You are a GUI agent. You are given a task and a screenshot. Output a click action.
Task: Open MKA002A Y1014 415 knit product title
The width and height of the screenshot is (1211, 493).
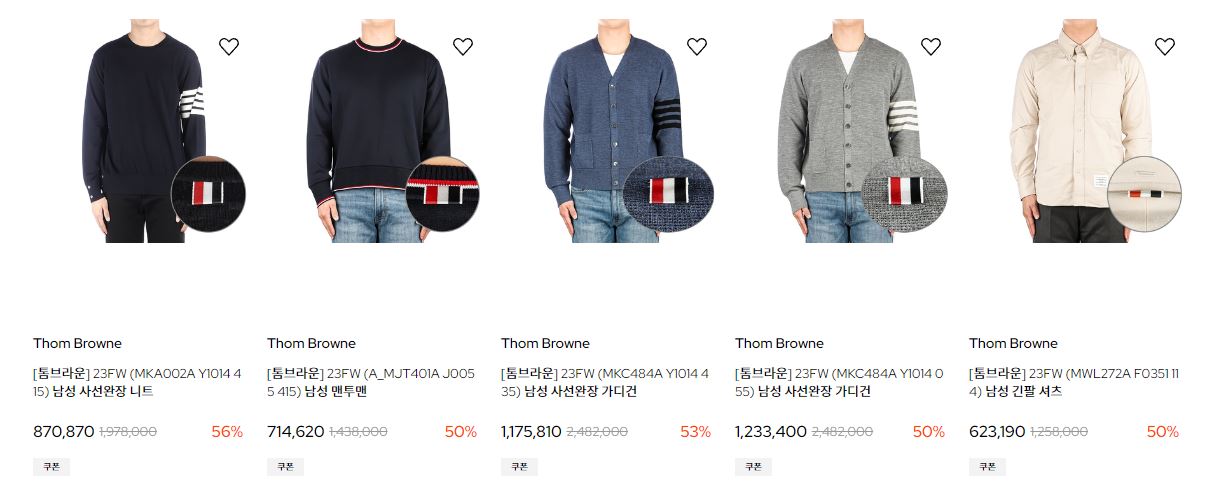click(x=138, y=382)
